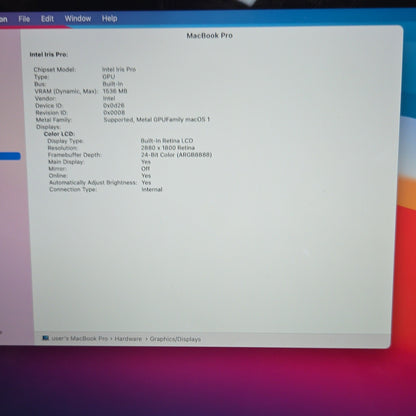Screen dimensions: 416x416
Task: Click the Metal Family supported value
Action: tap(157, 119)
